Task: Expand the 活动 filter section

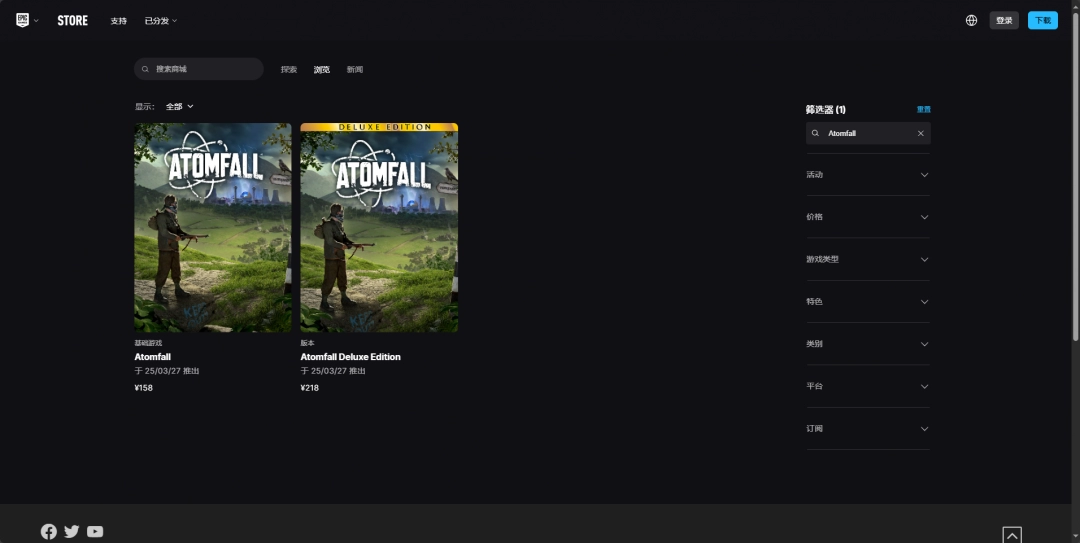Action: point(868,175)
